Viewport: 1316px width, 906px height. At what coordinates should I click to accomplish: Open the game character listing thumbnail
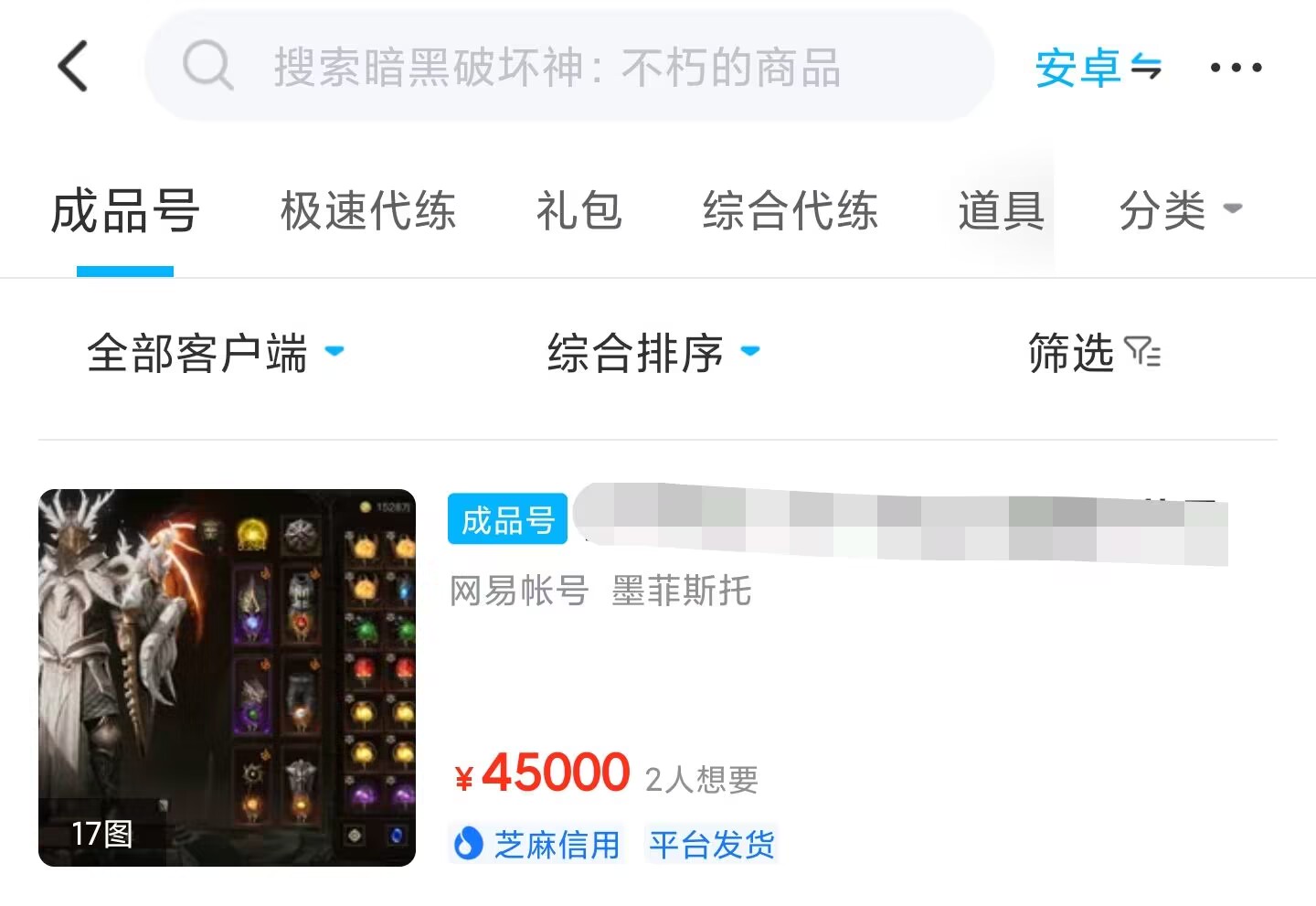pos(227,677)
